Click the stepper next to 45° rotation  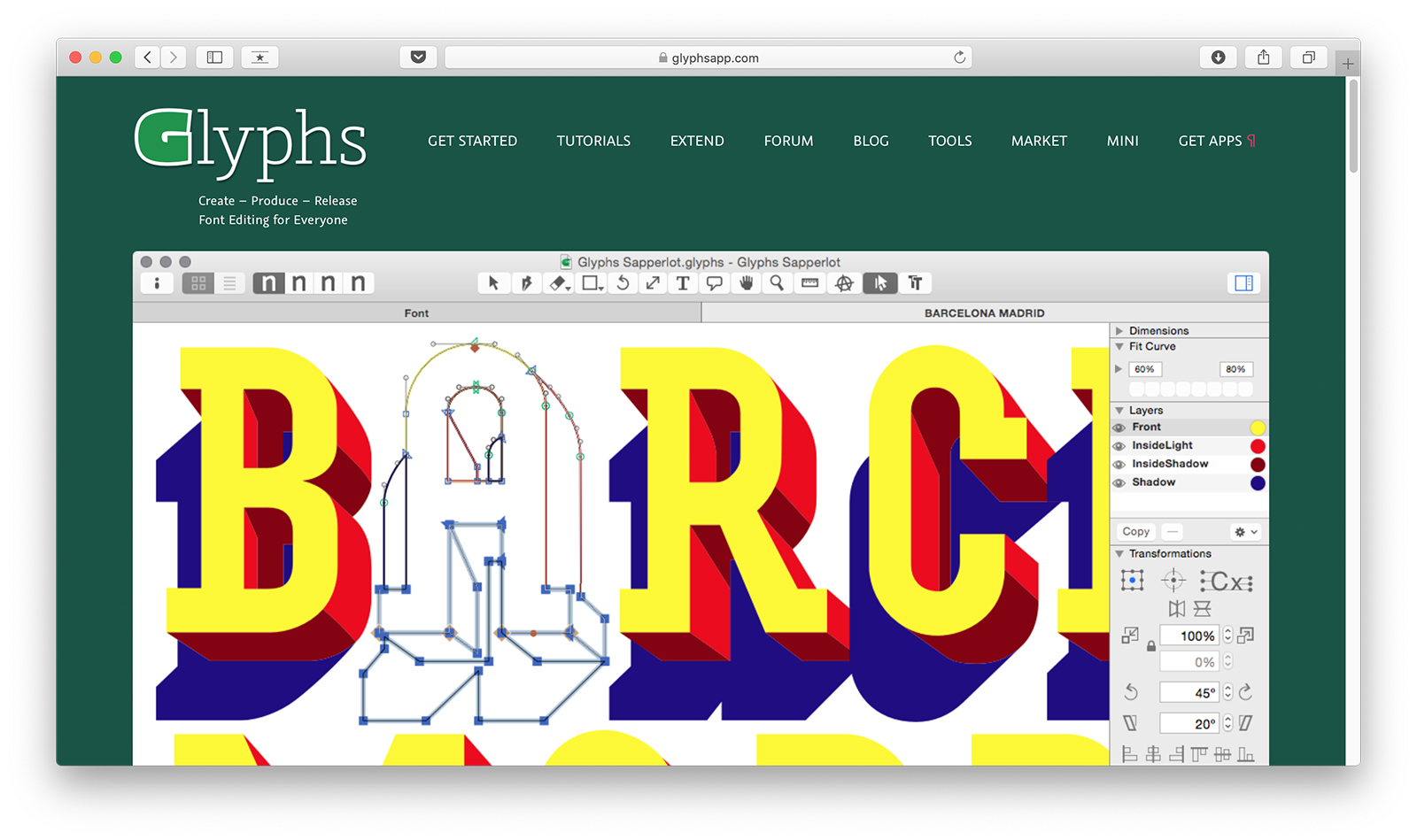coord(1228,692)
